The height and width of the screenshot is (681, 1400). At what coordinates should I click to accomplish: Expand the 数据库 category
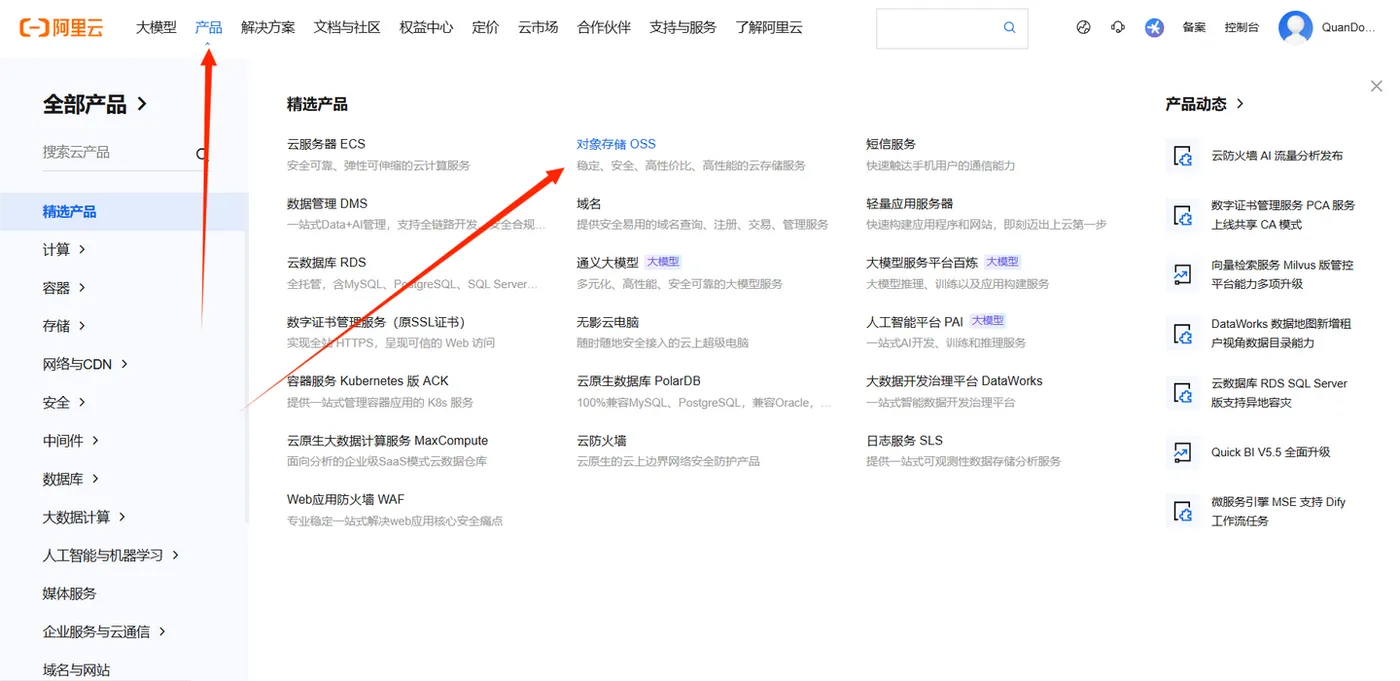click(96, 478)
